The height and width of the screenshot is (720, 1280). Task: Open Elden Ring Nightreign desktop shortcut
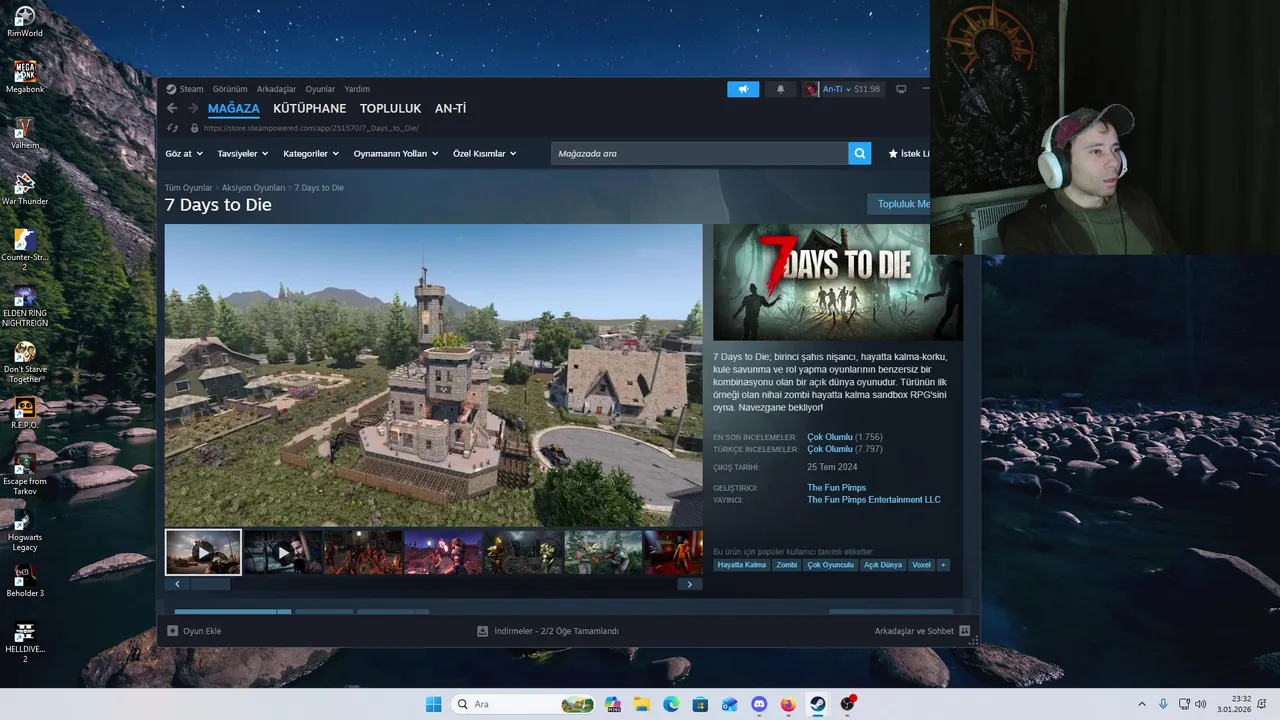point(25,305)
